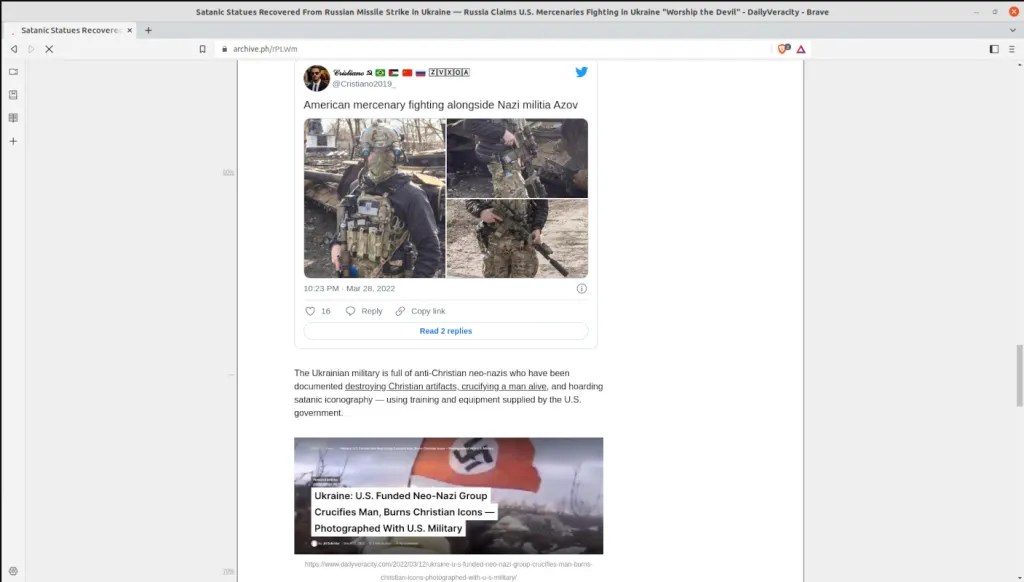Open the Twitter bird logo on the tweet

click(581, 72)
